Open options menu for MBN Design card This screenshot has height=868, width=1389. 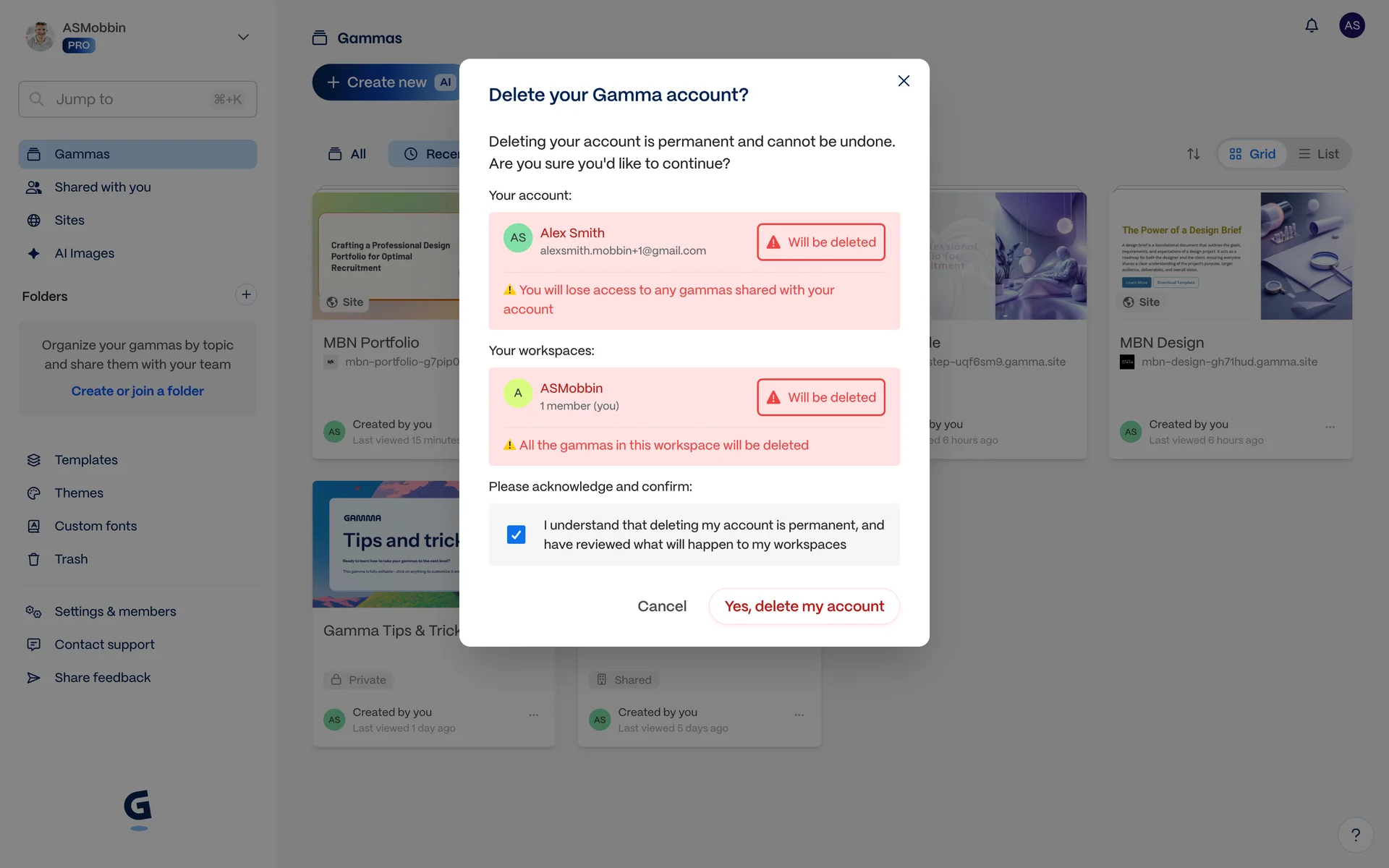[1330, 427]
